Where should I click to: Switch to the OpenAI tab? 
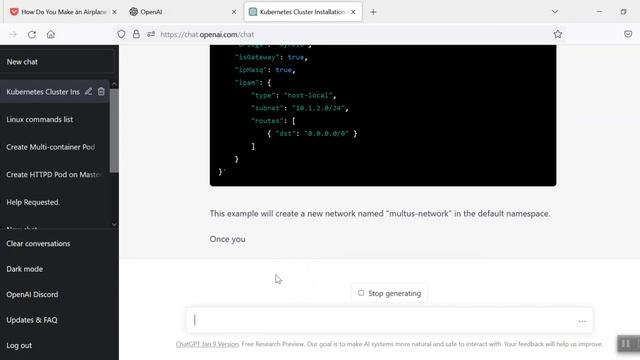pyautogui.click(x=182, y=12)
